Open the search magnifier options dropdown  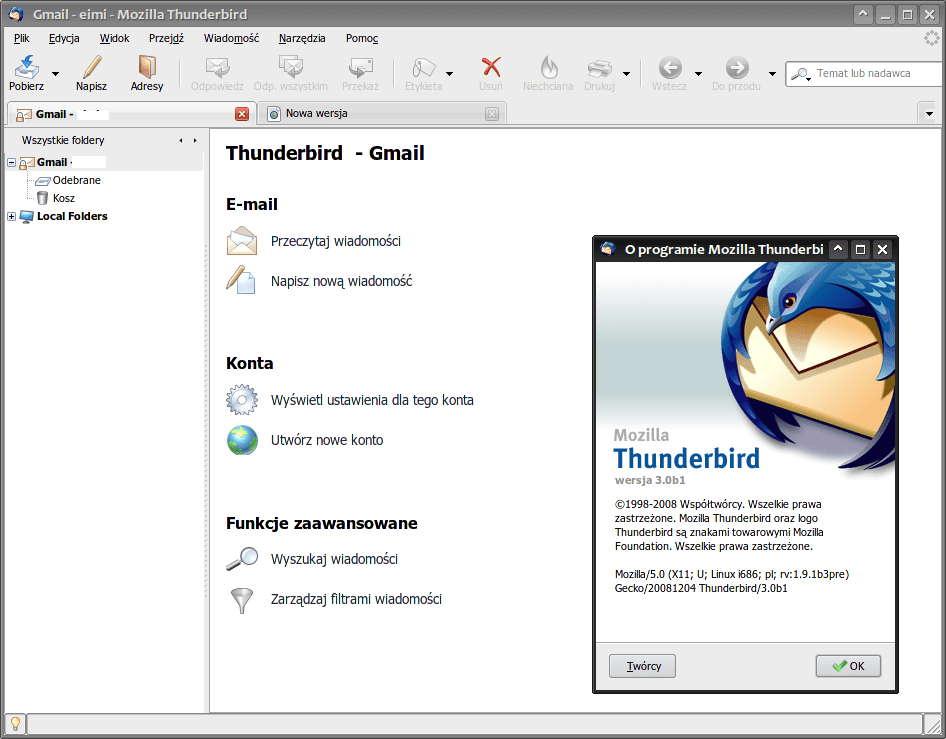pyautogui.click(x=801, y=74)
